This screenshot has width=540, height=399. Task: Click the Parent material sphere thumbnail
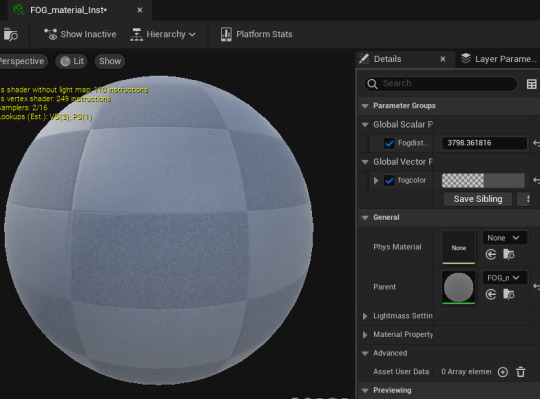[x=459, y=287]
